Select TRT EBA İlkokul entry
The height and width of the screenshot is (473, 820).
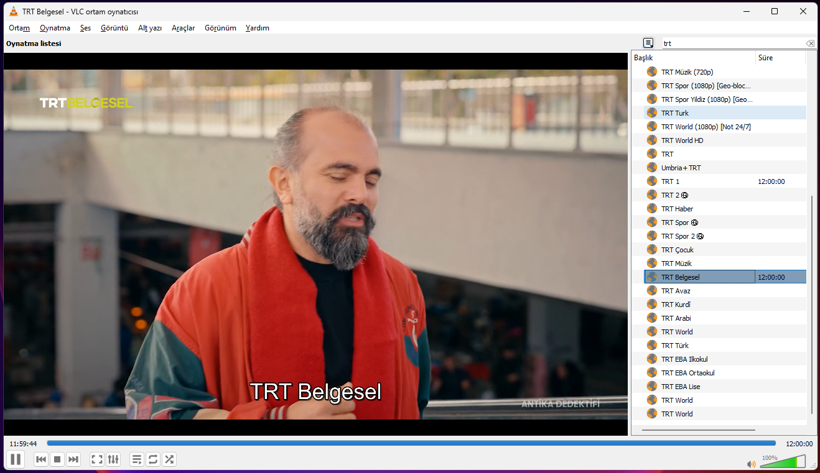[725, 359]
